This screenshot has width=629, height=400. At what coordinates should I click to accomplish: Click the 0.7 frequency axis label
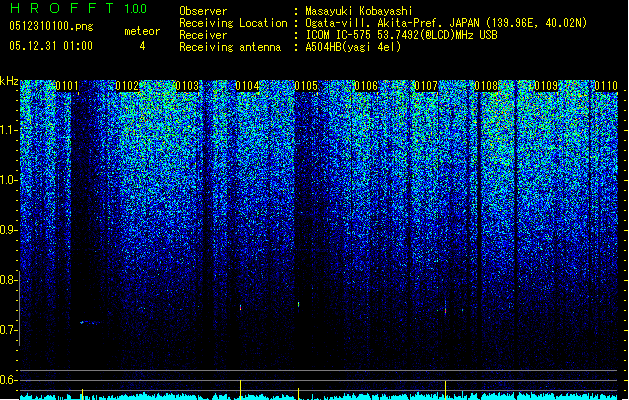coord(8,330)
